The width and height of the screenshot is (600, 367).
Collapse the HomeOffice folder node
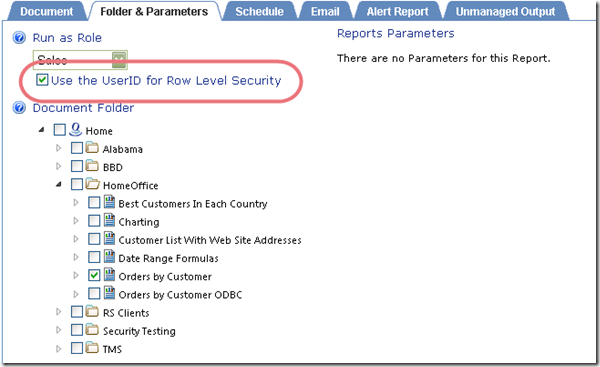click(59, 184)
